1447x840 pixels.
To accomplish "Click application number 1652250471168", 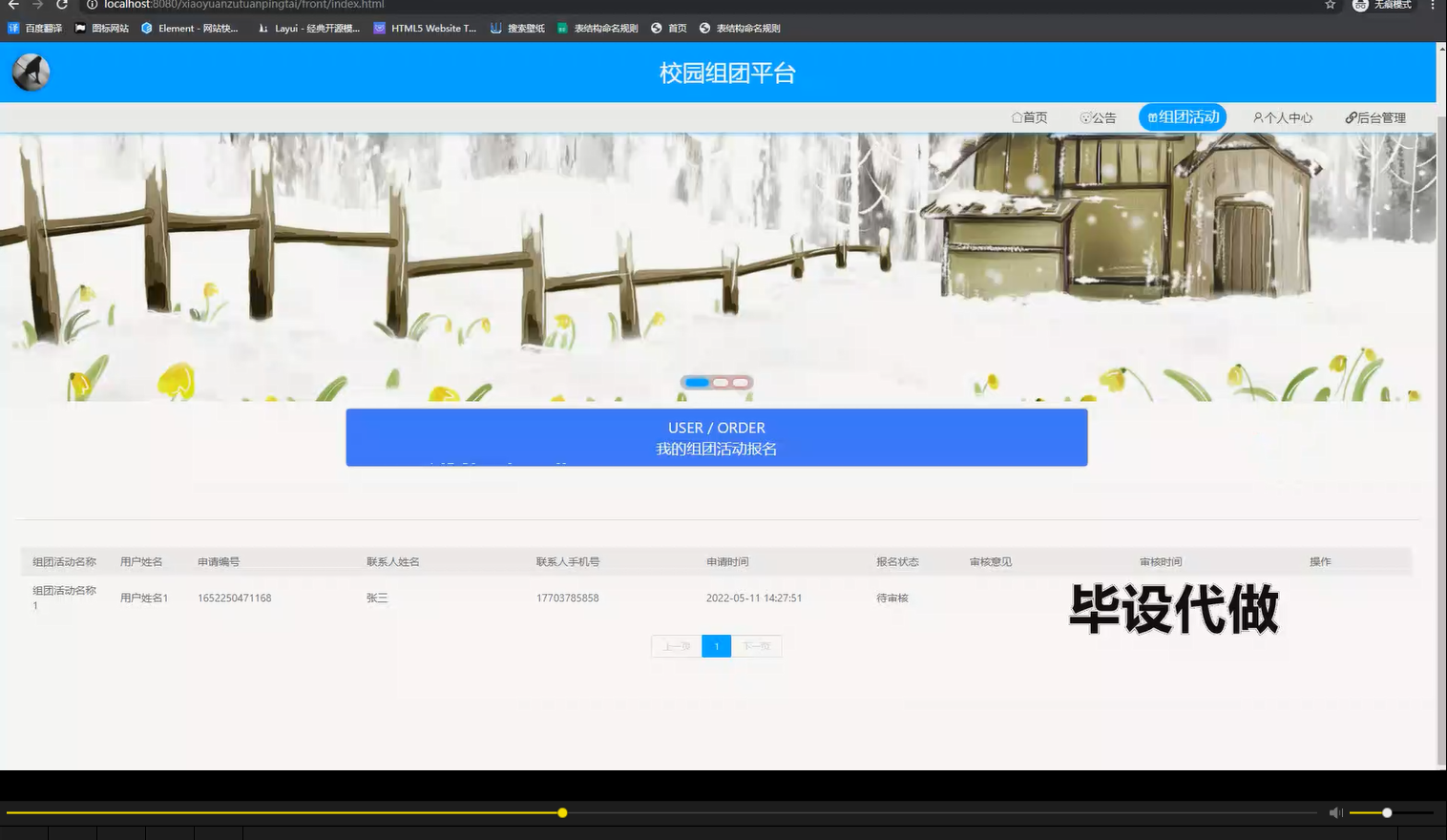I will [235, 598].
